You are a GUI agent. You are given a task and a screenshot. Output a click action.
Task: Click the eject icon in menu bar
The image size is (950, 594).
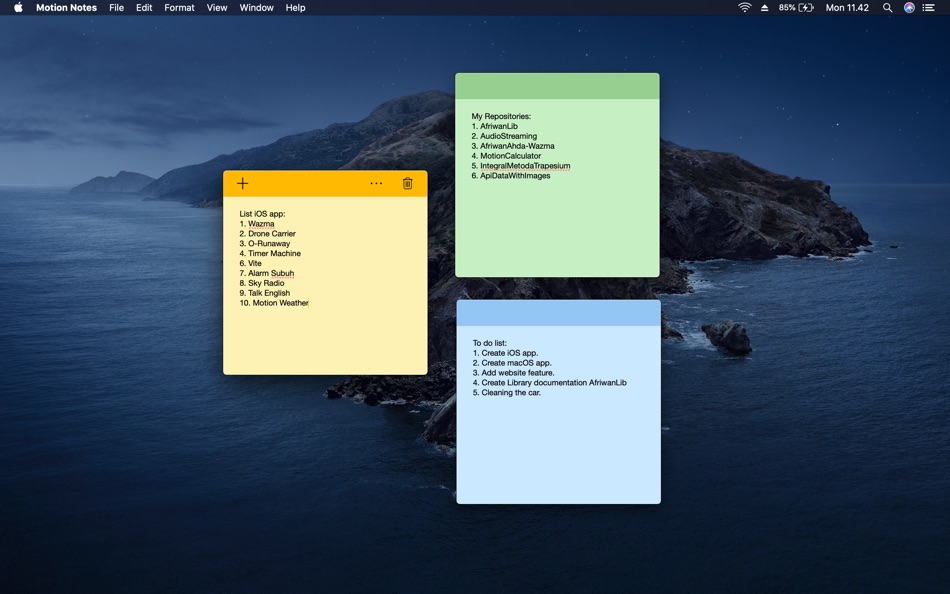765,8
